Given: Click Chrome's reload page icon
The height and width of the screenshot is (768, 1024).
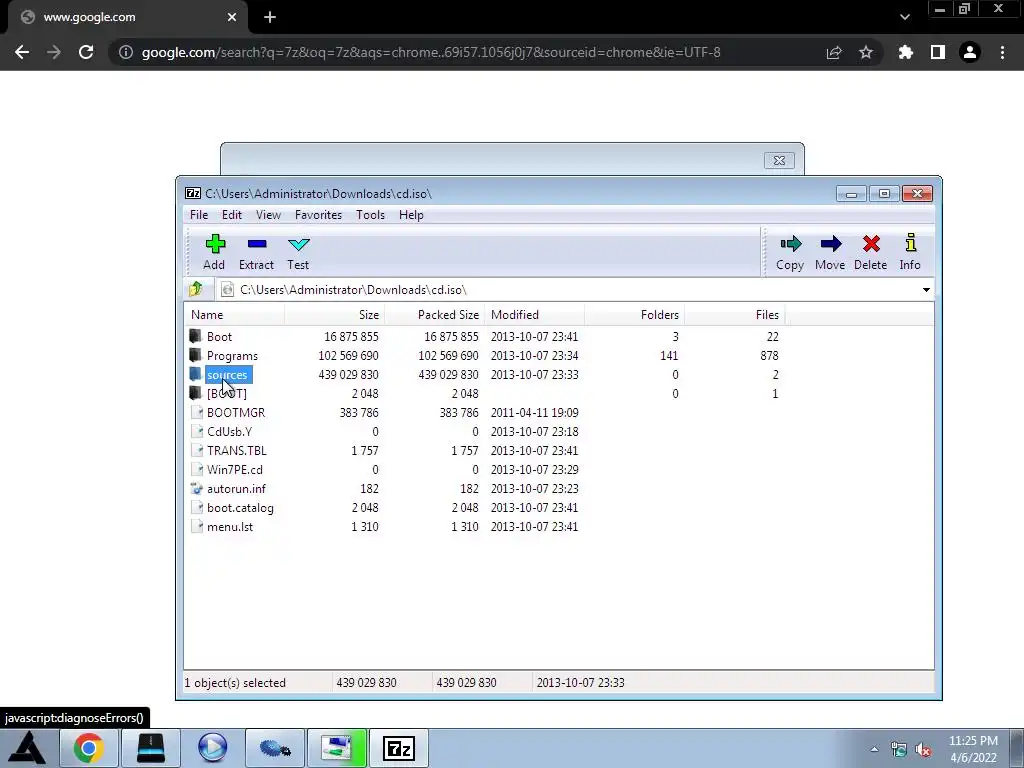Looking at the screenshot, I should (x=86, y=52).
